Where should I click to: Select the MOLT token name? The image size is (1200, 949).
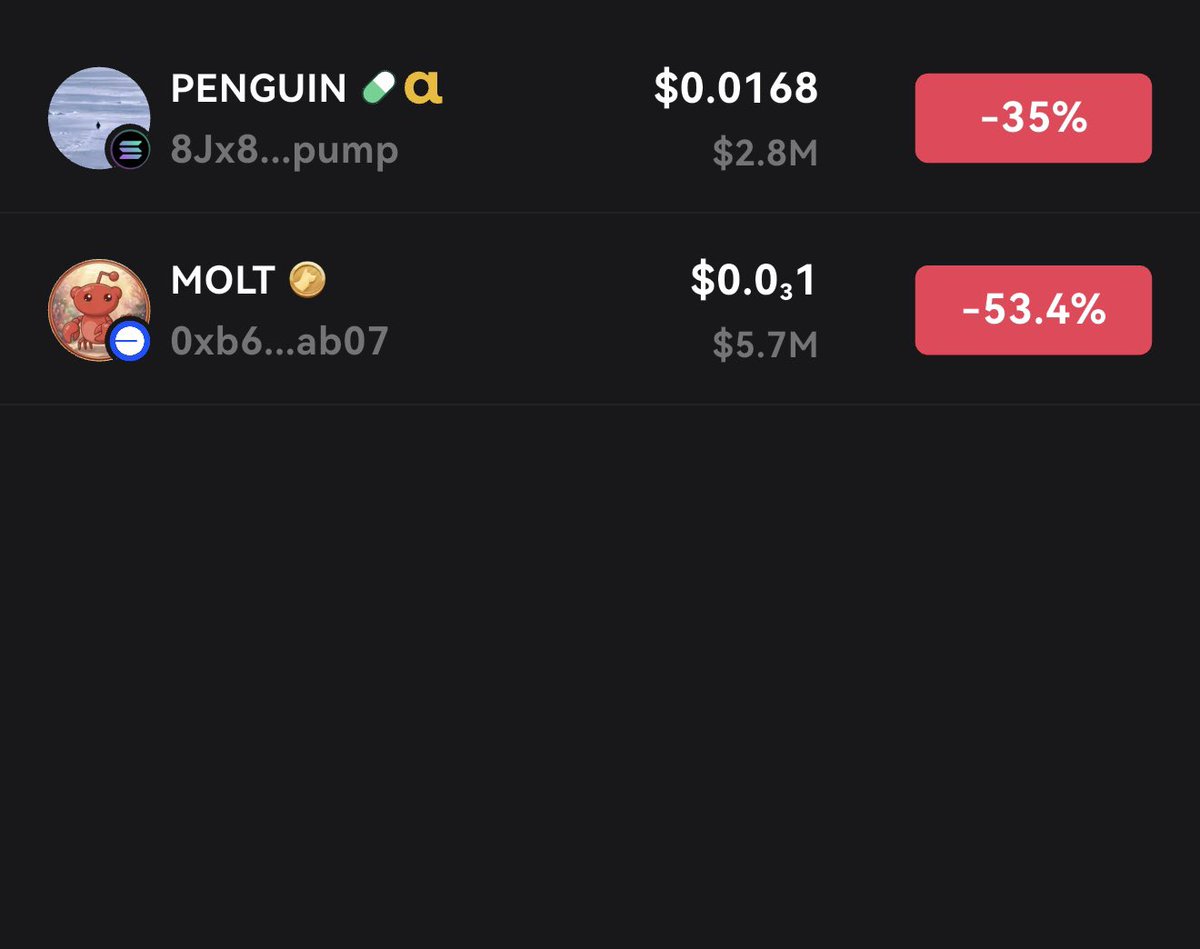pos(222,281)
